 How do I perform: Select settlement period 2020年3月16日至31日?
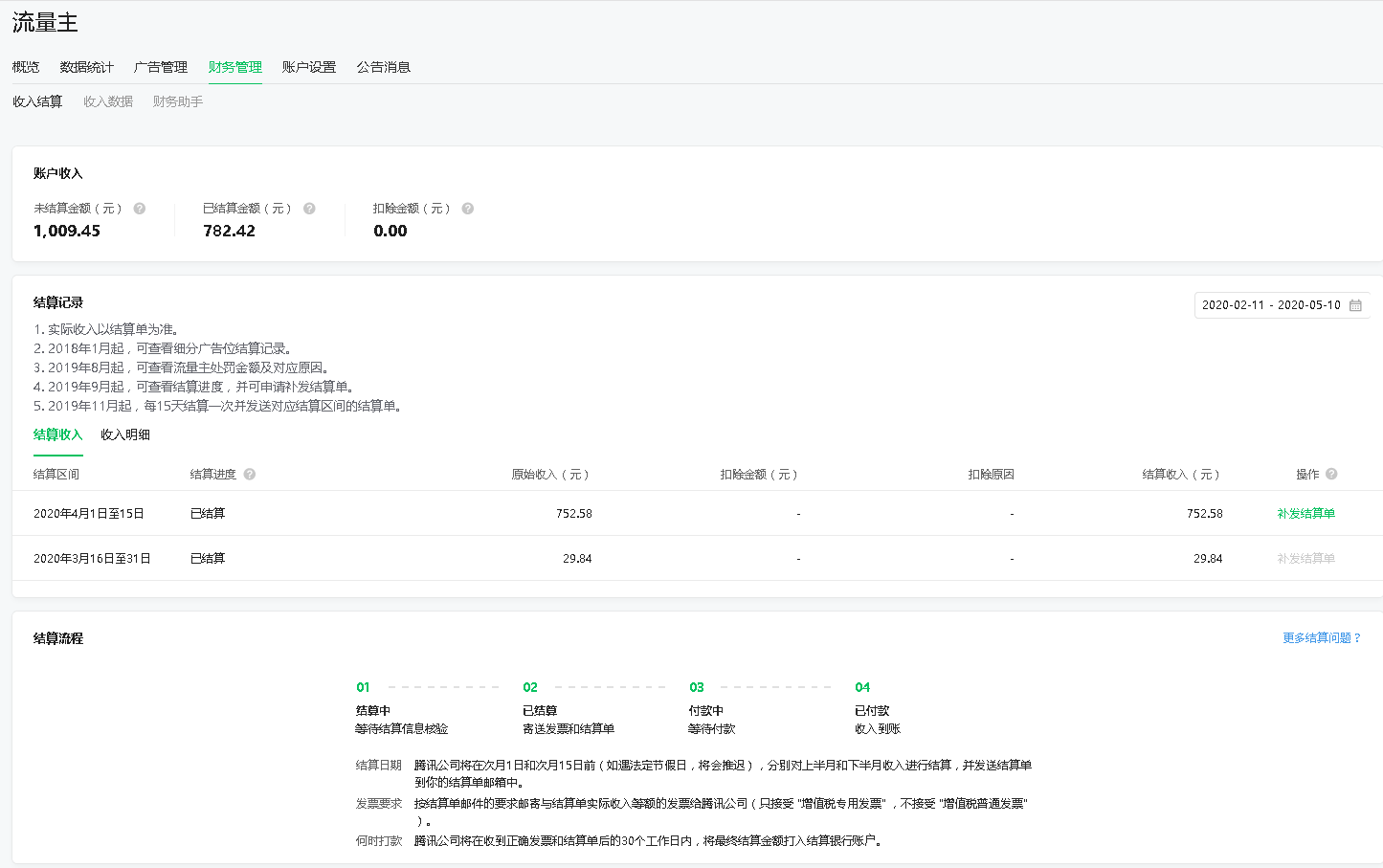92,559
